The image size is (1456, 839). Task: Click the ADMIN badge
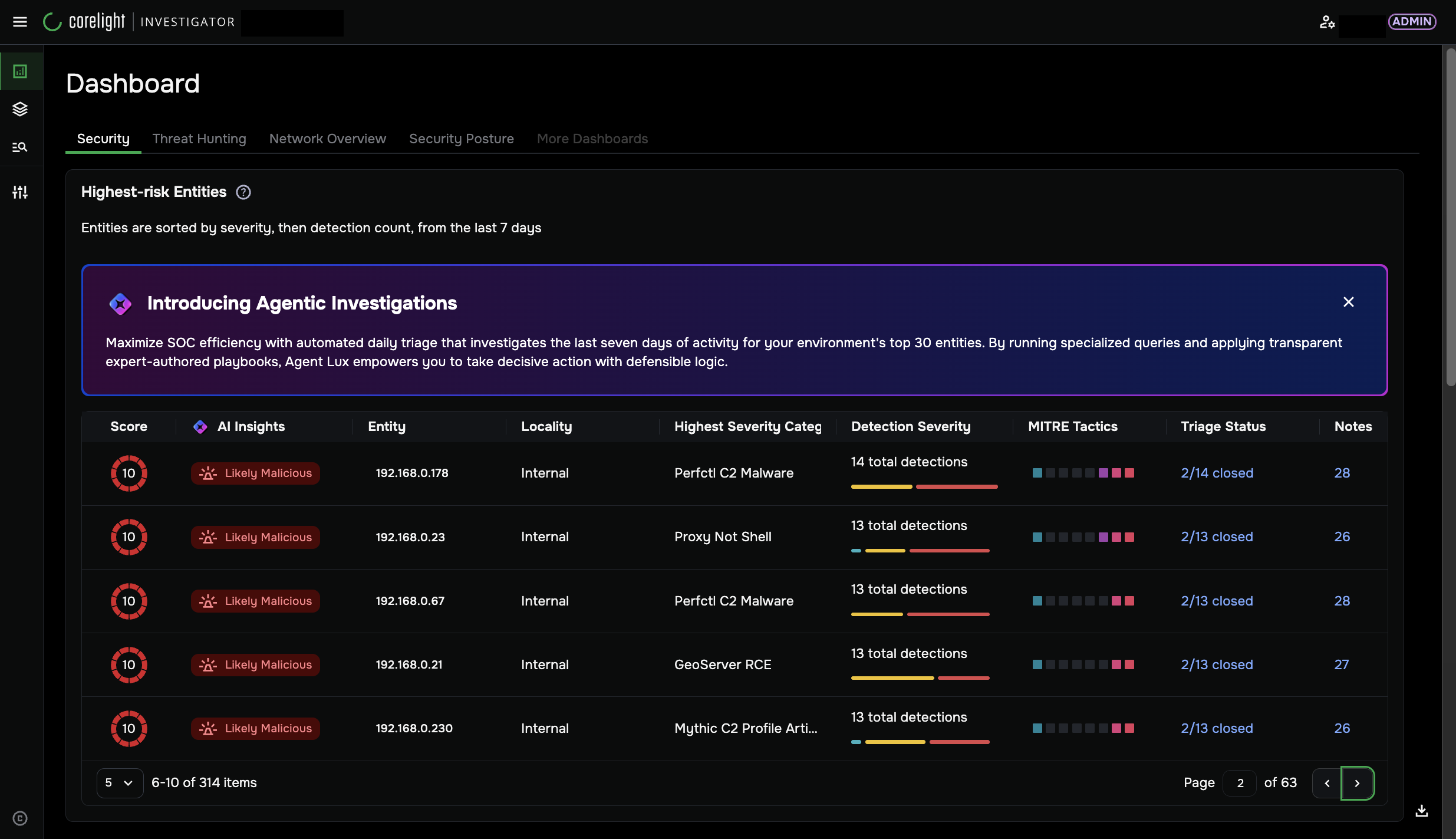point(1412,22)
